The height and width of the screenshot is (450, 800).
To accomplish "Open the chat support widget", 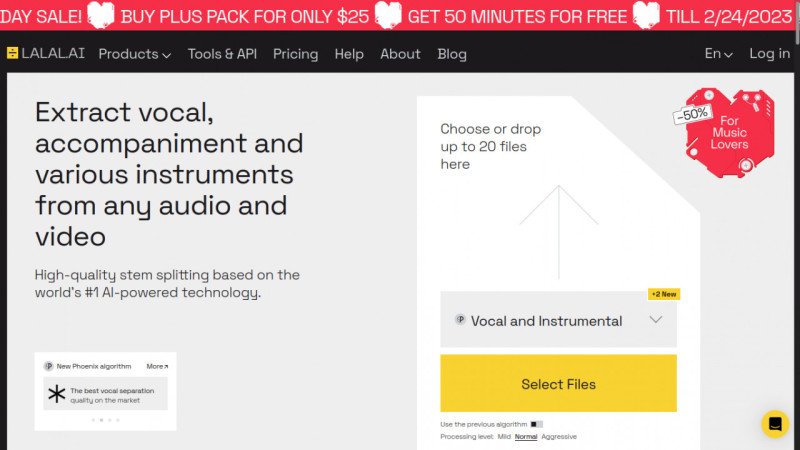I will tap(775, 424).
